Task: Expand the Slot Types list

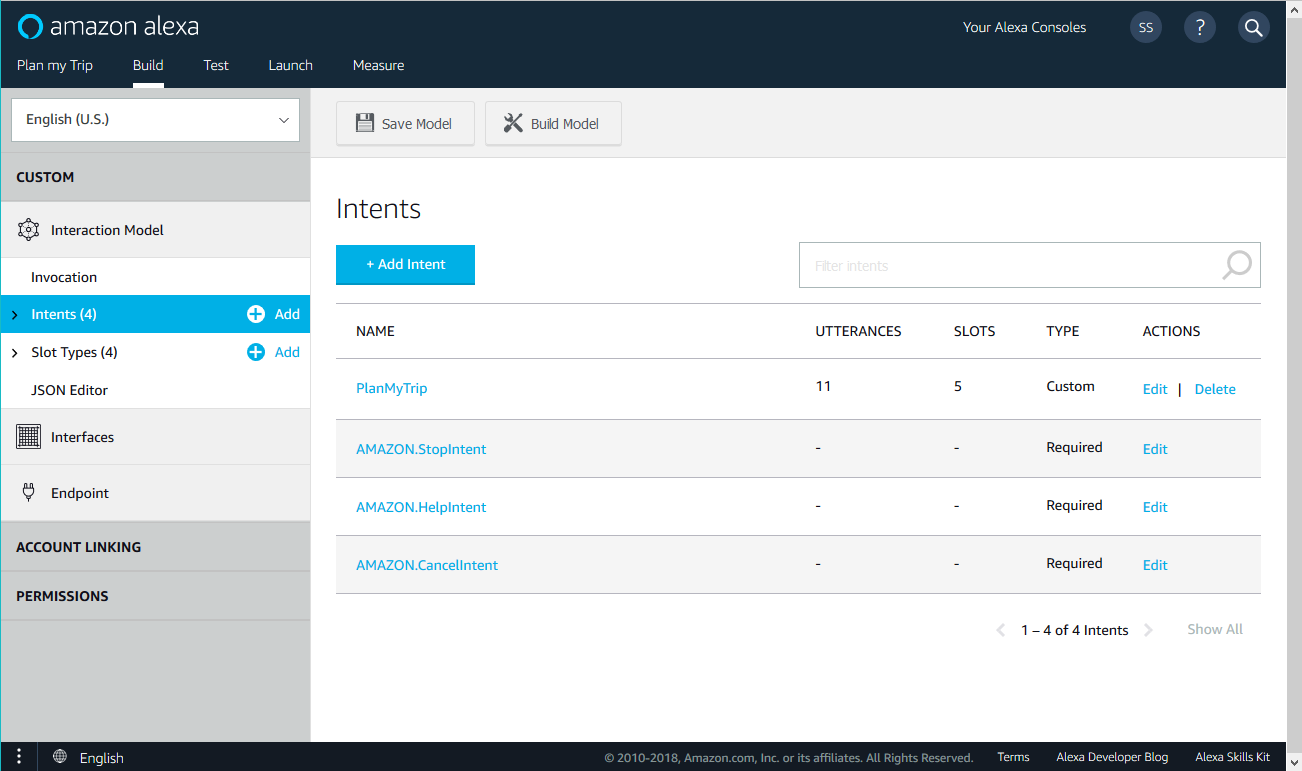Action: pyautogui.click(x=14, y=351)
